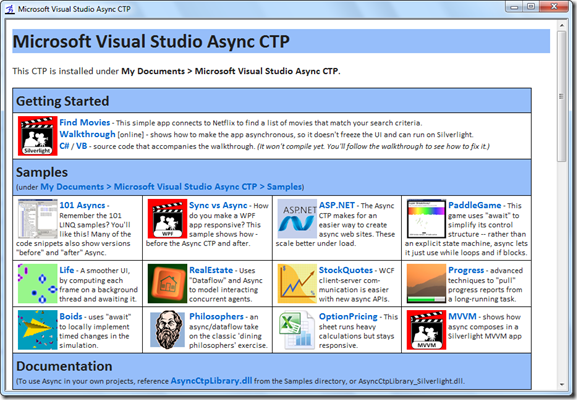
Task: Click the 'it just use while loops' text
Action: click(x=466, y=253)
